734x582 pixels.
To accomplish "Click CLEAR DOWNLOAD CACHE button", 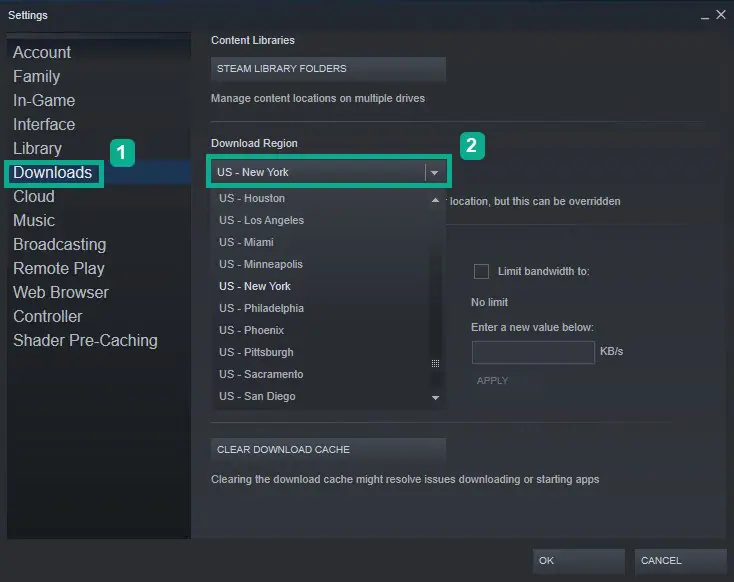I will [328, 450].
